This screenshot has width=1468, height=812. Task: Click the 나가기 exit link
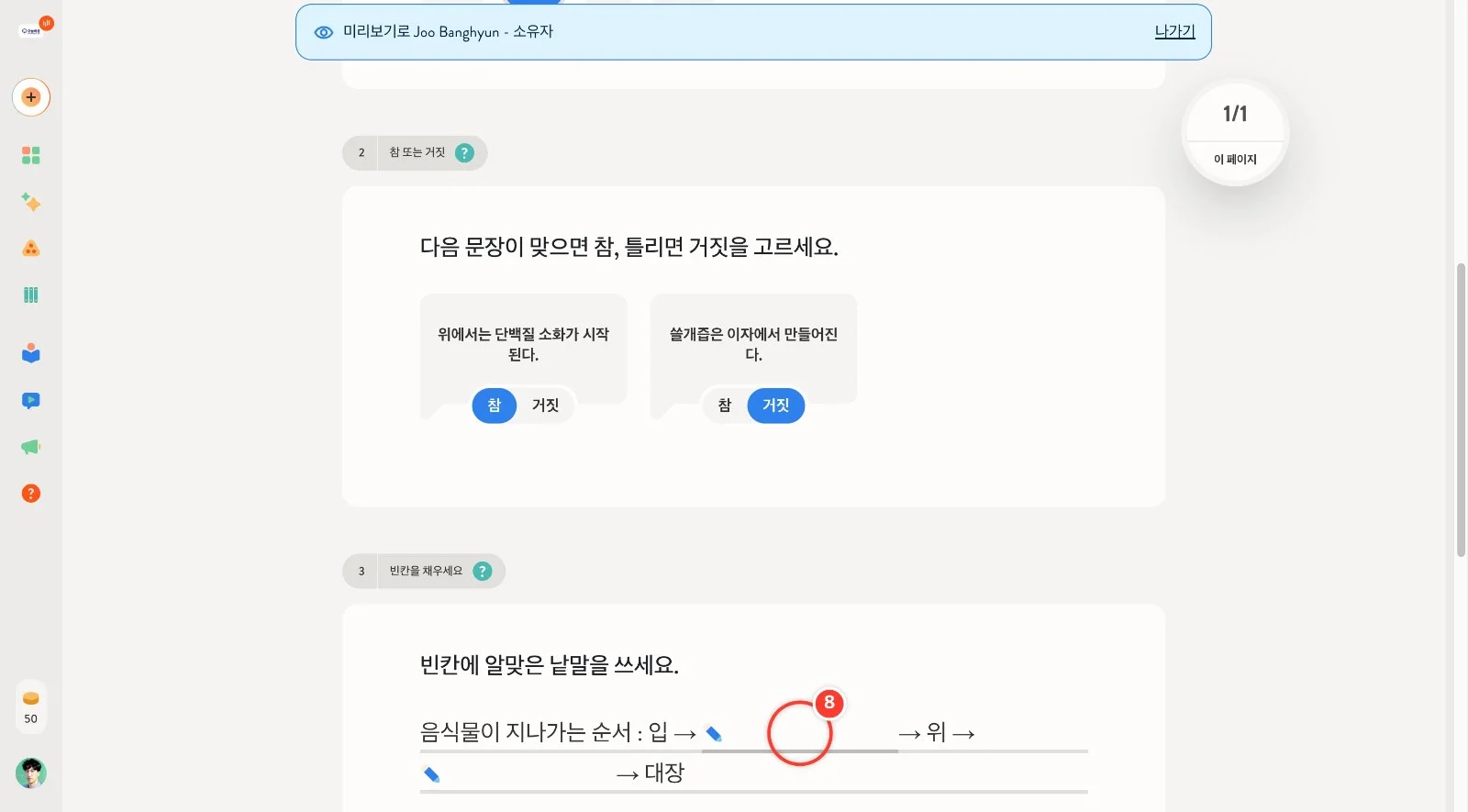click(1174, 31)
